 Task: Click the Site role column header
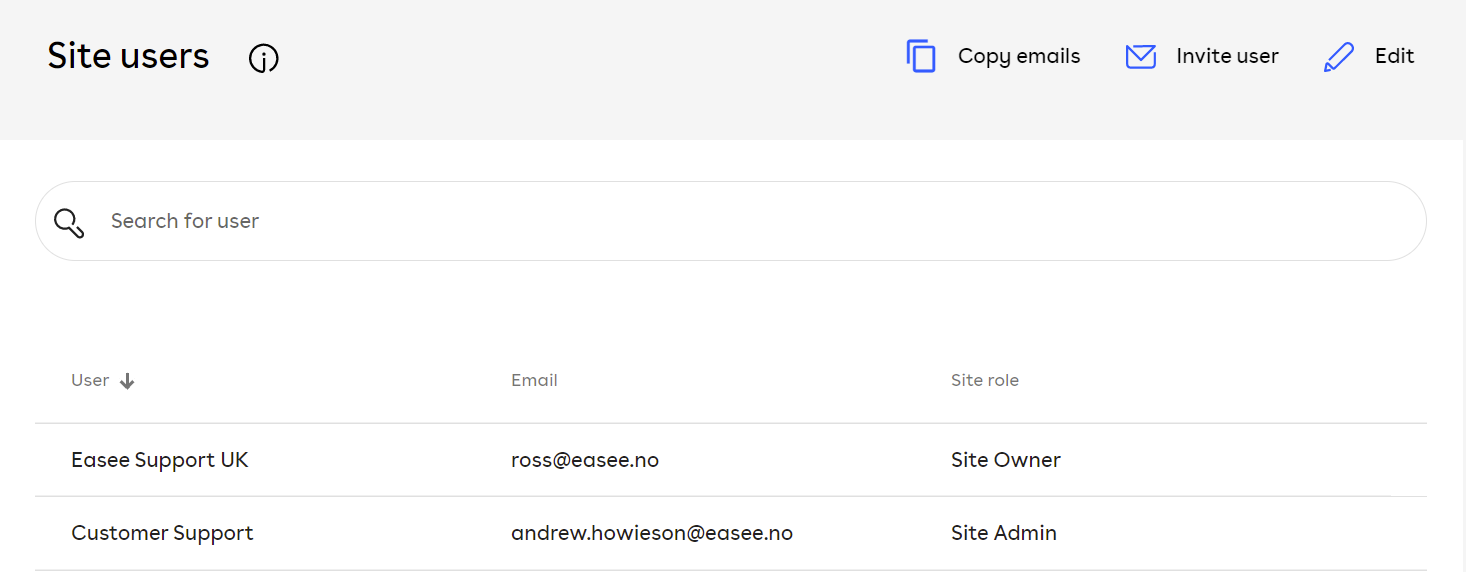[x=985, y=380]
